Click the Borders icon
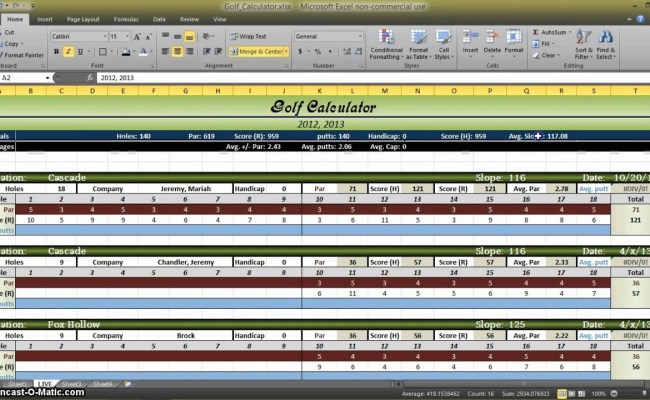650x400 pixels. point(102,52)
